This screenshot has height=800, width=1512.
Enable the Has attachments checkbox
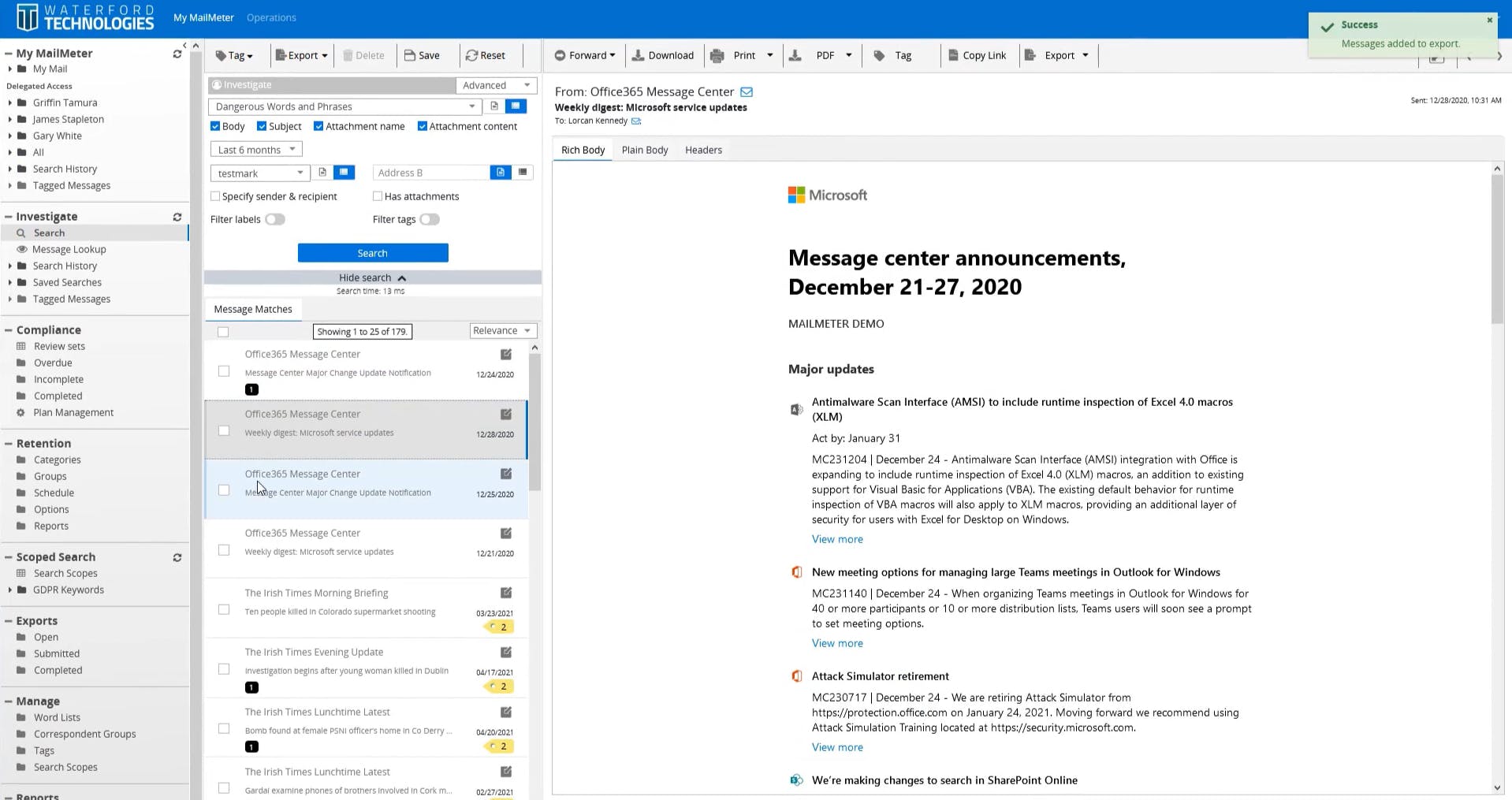[x=378, y=196]
